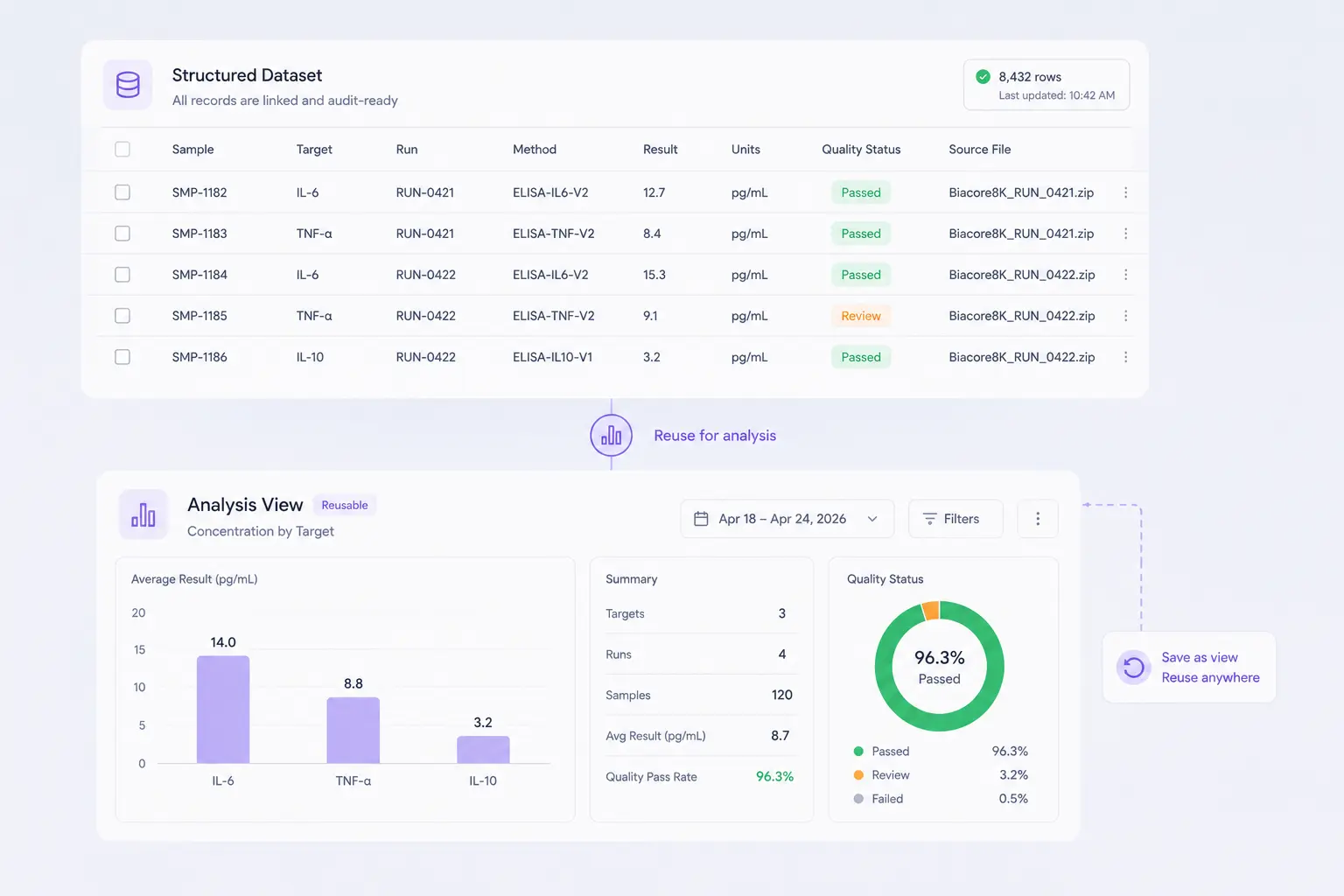This screenshot has width=1344, height=896.
Task: Click the Review 3.2% legend value
Action: point(1013,775)
